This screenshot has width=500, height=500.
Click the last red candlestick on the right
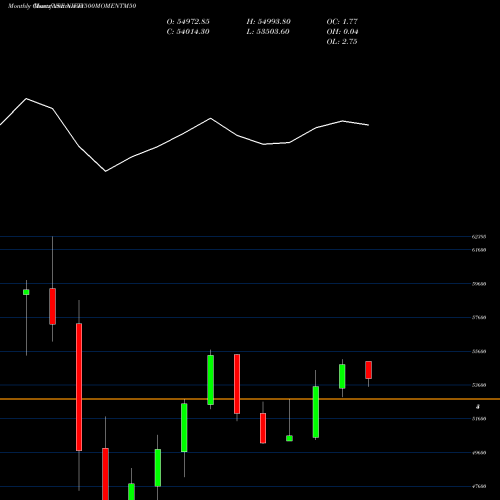[x=368, y=370]
